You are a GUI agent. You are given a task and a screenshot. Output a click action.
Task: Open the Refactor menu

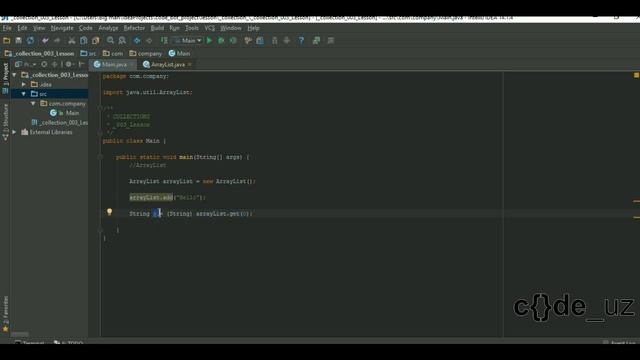coord(134,28)
